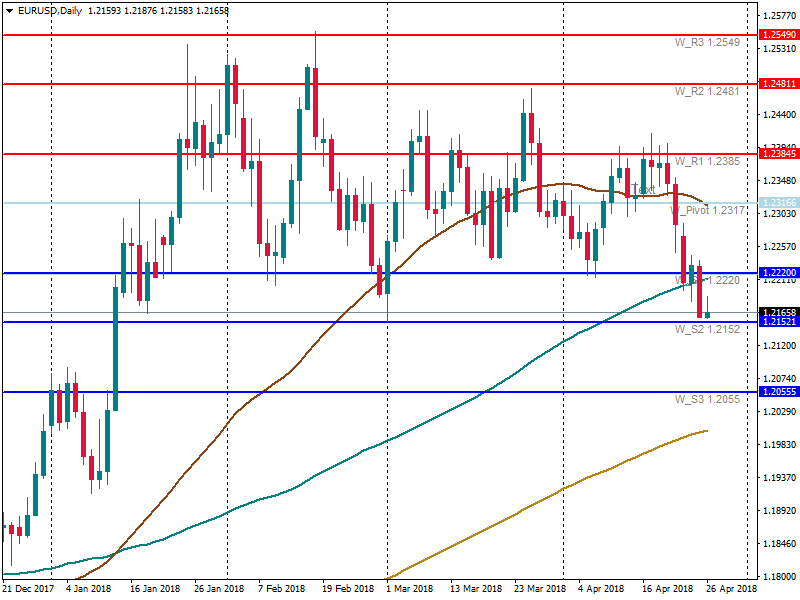The width and height of the screenshot is (800, 600).
Task: Click the 1 Mar 2018 date label
Action: pyautogui.click(x=409, y=589)
